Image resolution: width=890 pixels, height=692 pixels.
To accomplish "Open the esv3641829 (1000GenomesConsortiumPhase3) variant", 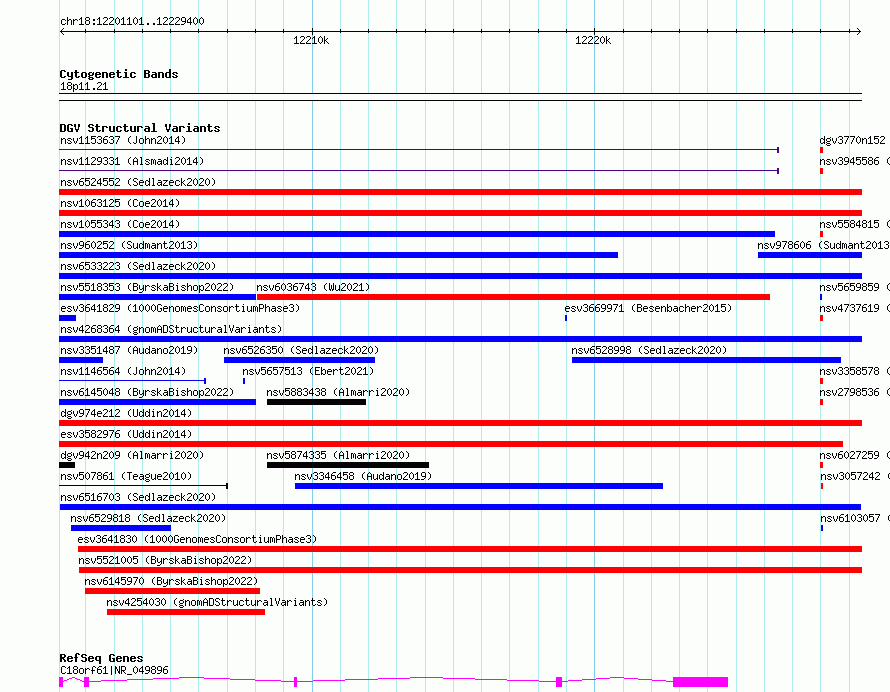I will (68, 318).
